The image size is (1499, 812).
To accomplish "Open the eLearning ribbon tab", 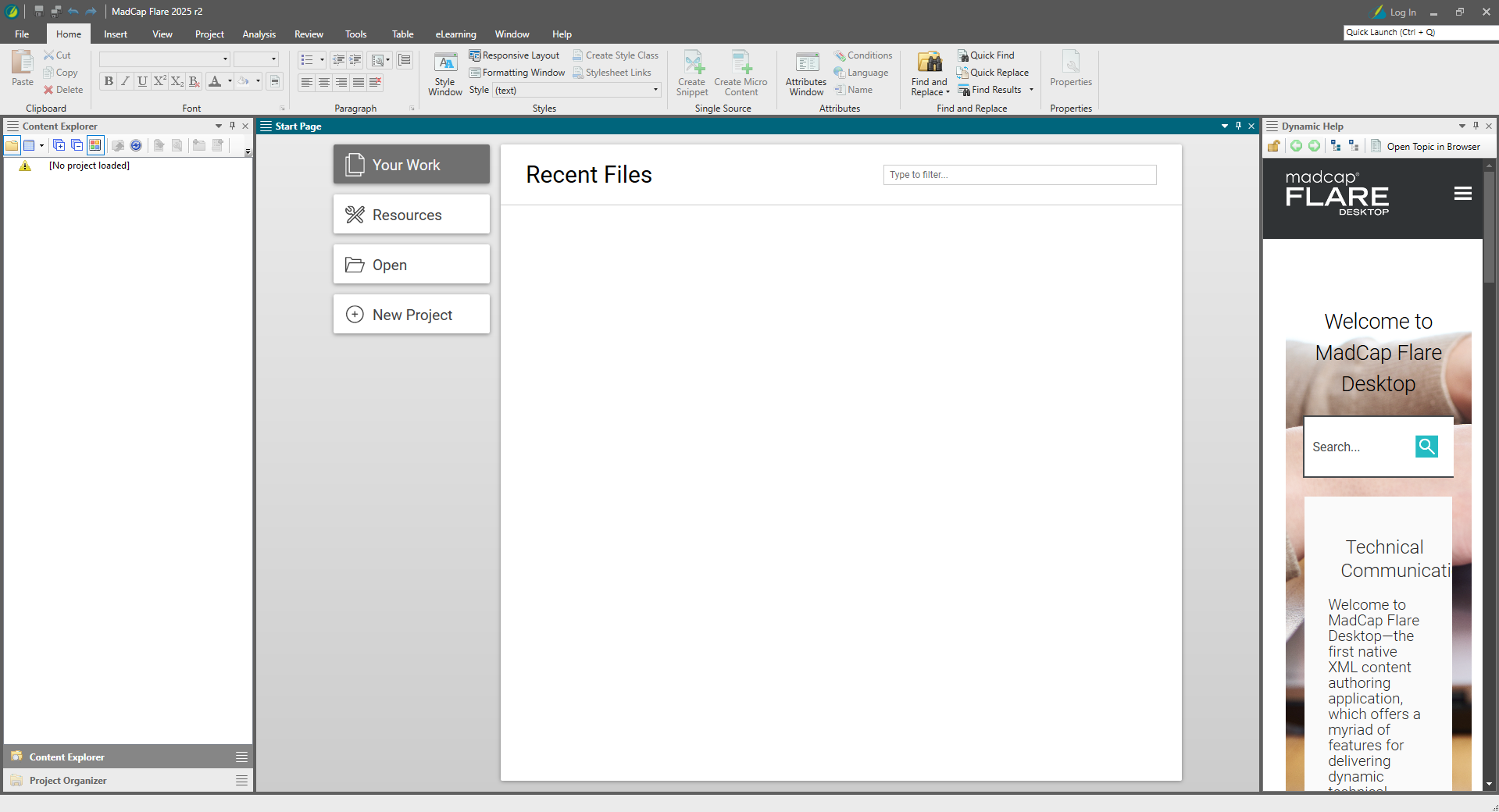I will coord(455,34).
